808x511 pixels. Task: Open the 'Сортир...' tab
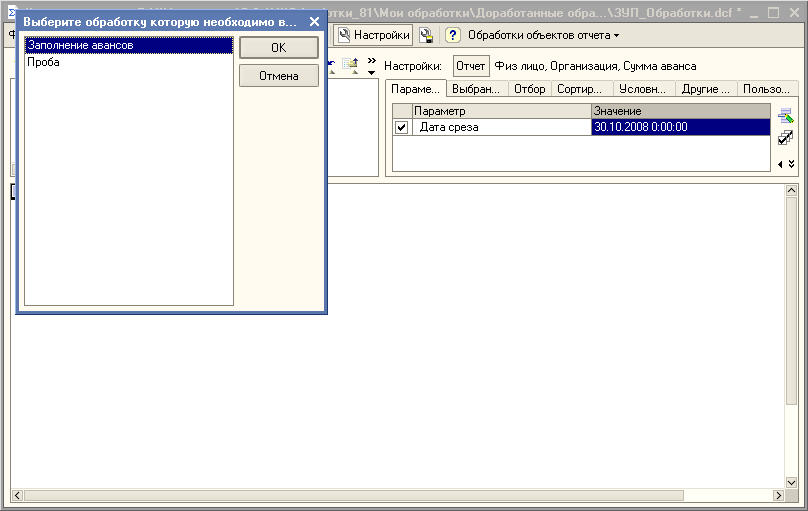coord(580,89)
